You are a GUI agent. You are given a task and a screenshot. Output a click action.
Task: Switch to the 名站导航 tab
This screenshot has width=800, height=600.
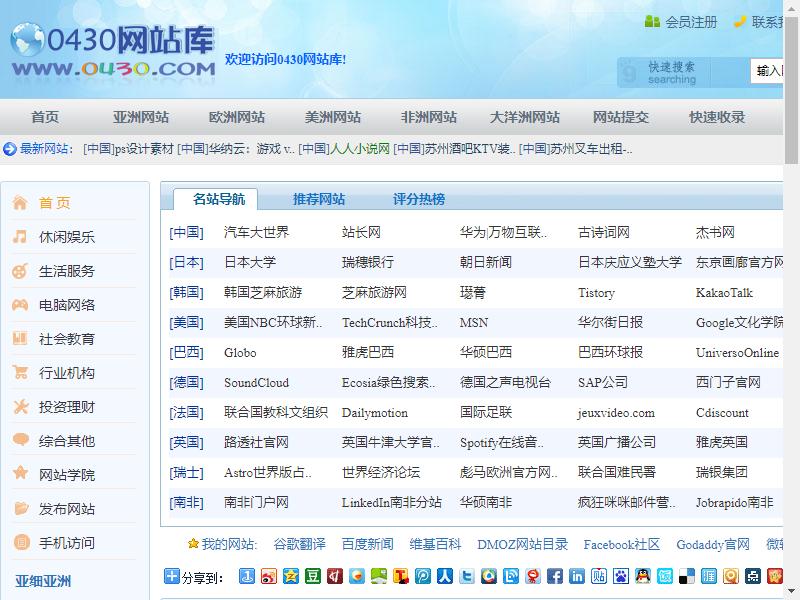(219, 199)
